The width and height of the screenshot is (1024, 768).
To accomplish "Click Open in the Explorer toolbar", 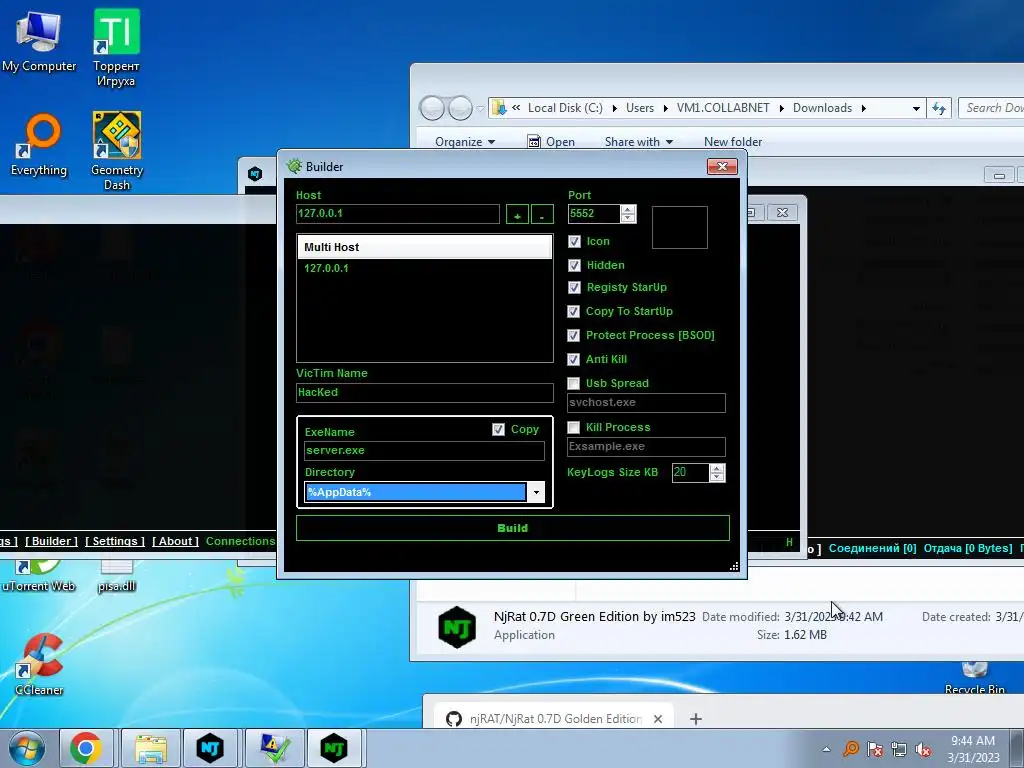I will click(551, 142).
